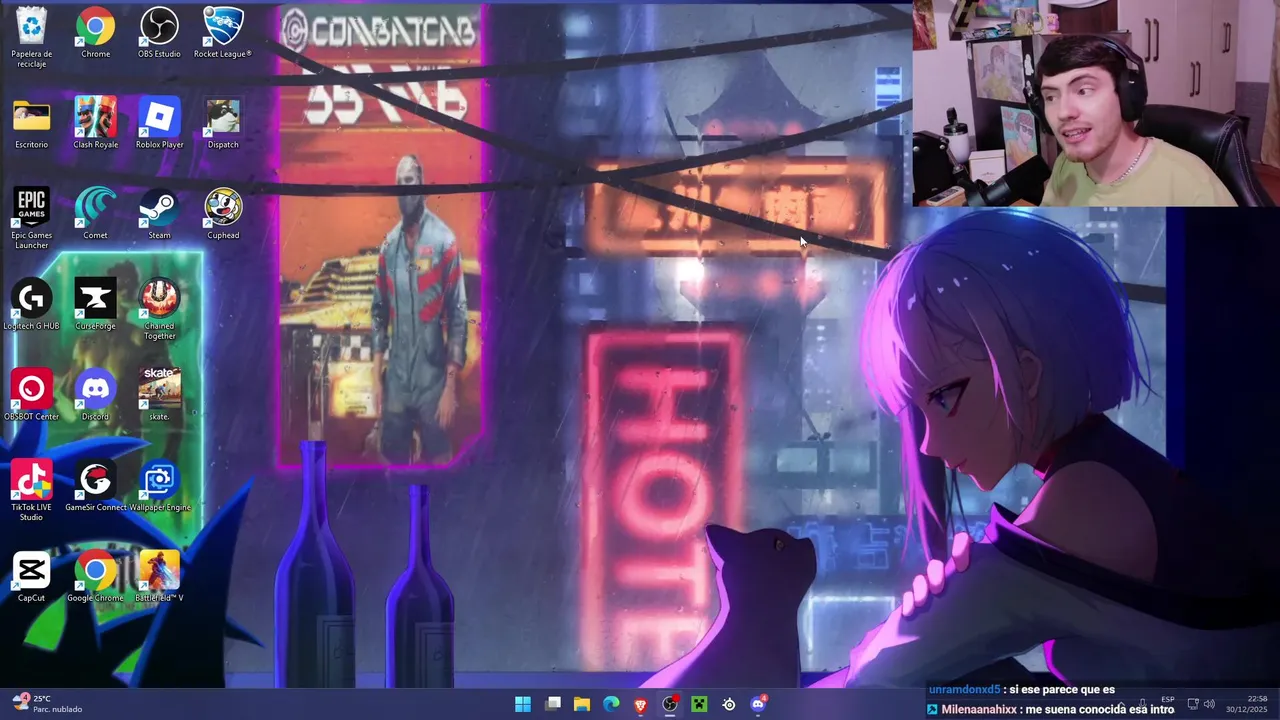Open the volume speaker tray icon
The width and height of the screenshot is (1280, 720).
1209,704
